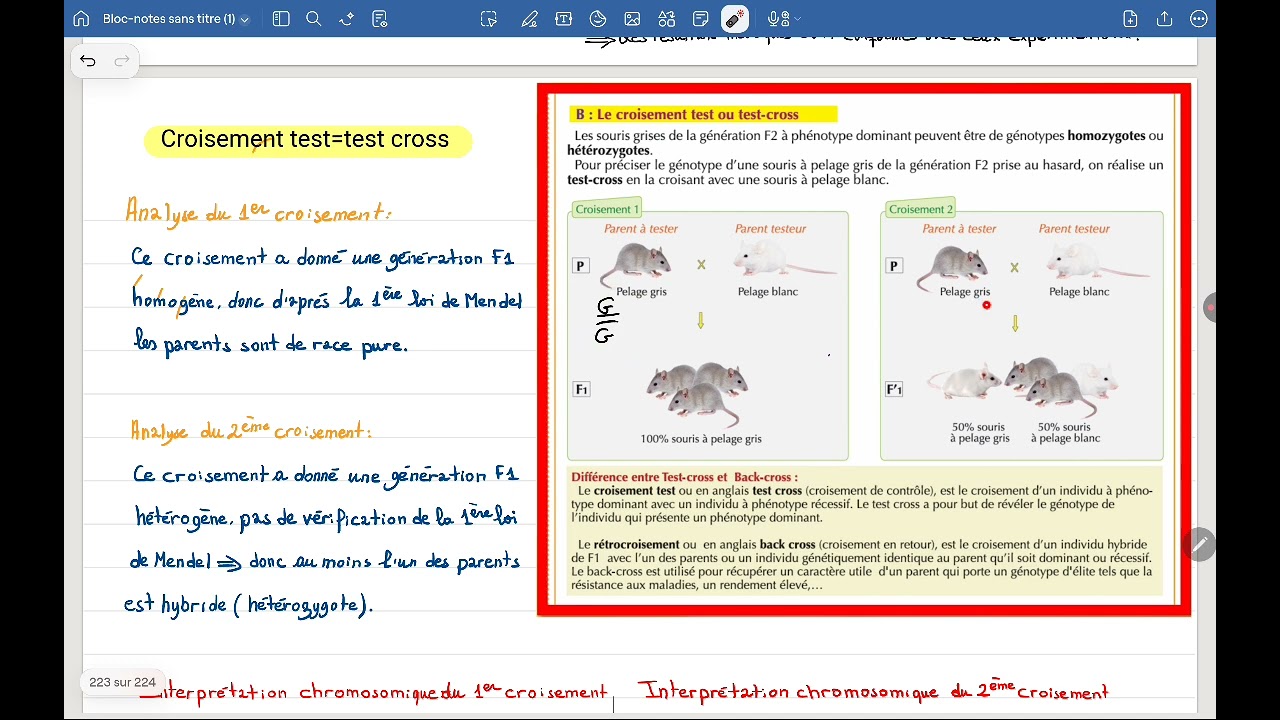The height and width of the screenshot is (720, 1280).
Task: Tap the handwritten 'Analyse du 2ème croisement' heading
Action: (x=250, y=430)
